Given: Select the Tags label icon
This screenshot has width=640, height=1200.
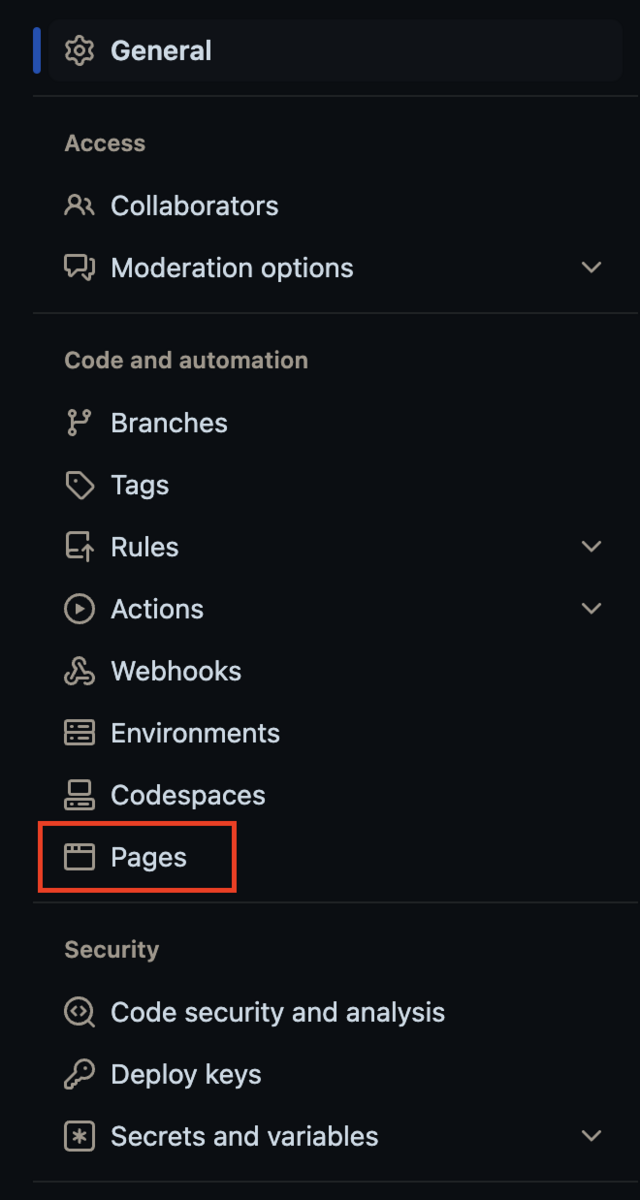Looking at the screenshot, I should pyautogui.click(x=79, y=484).
